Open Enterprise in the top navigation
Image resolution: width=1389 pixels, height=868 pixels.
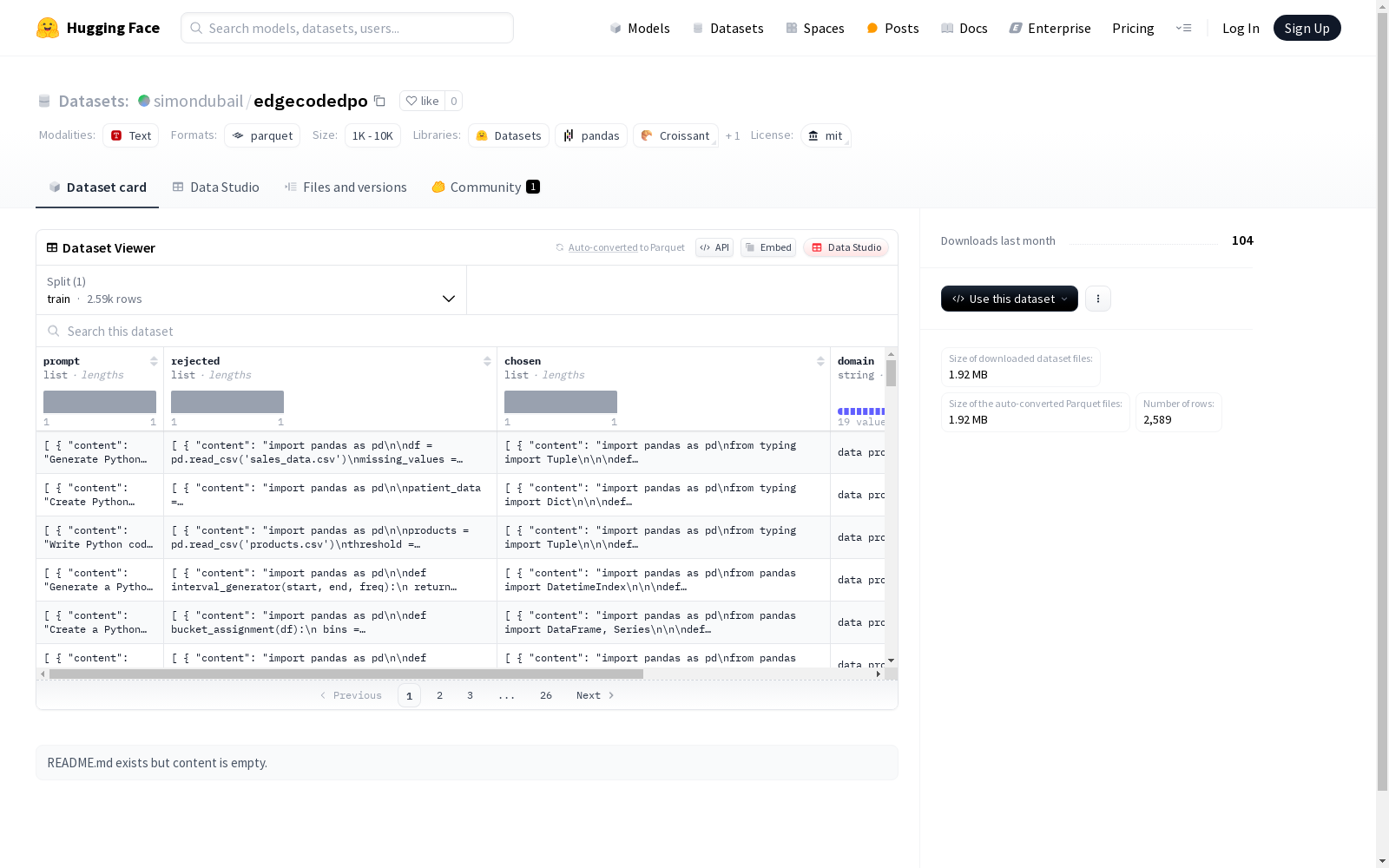point(1050,28)
